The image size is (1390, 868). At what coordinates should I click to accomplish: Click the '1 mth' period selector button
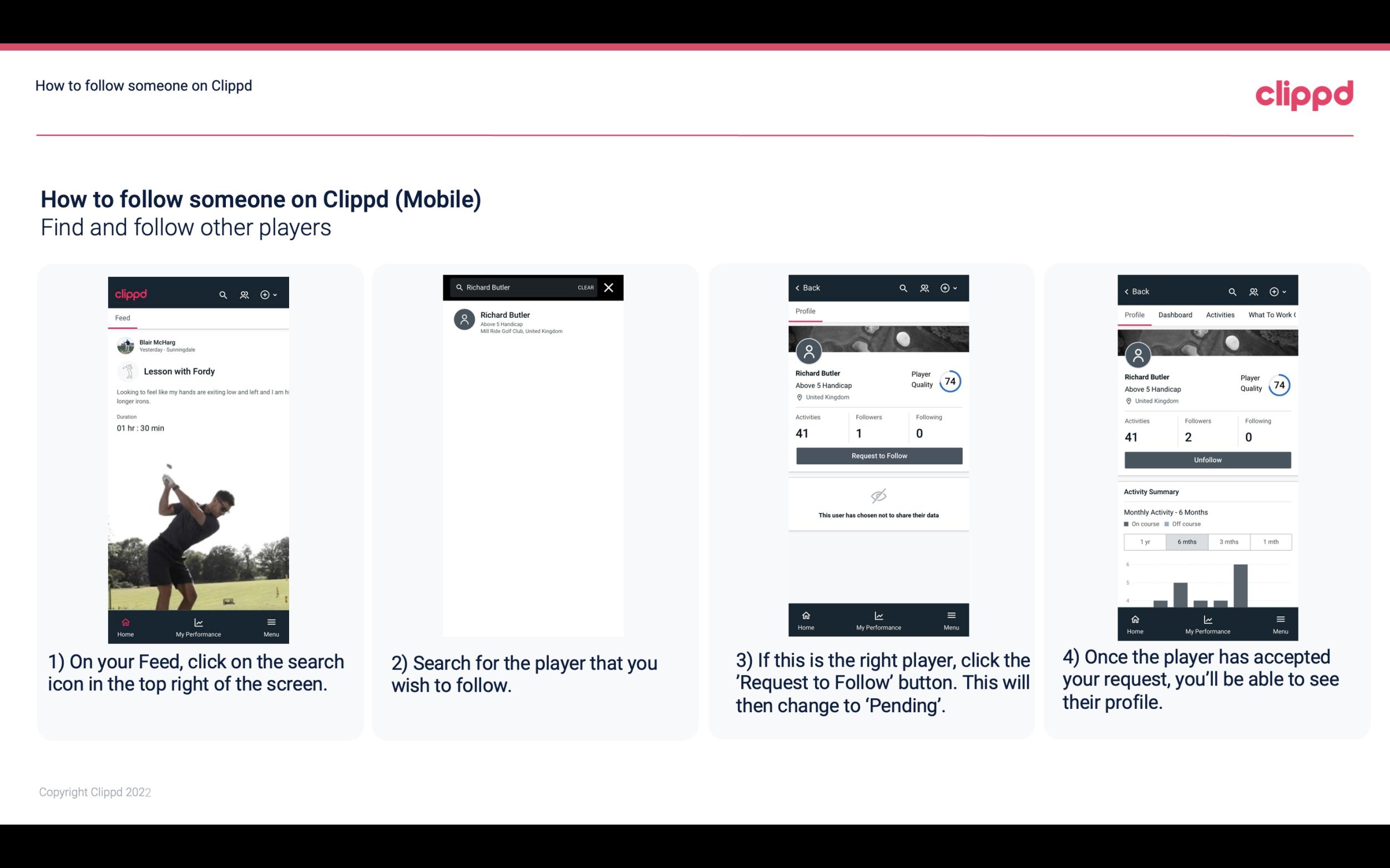point(1270,541)
